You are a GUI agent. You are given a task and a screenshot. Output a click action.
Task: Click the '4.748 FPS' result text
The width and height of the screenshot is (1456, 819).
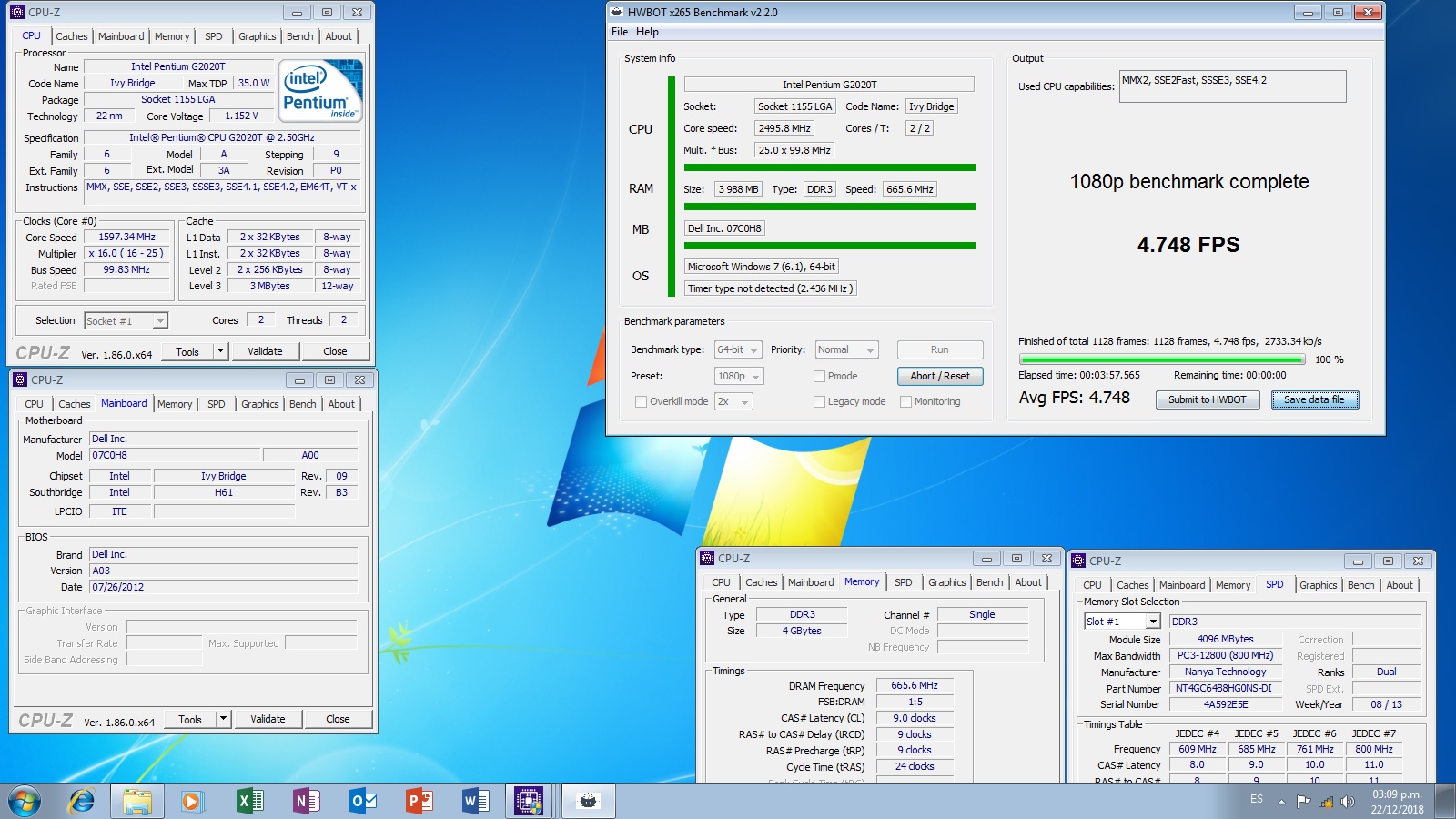[1188, 245]
